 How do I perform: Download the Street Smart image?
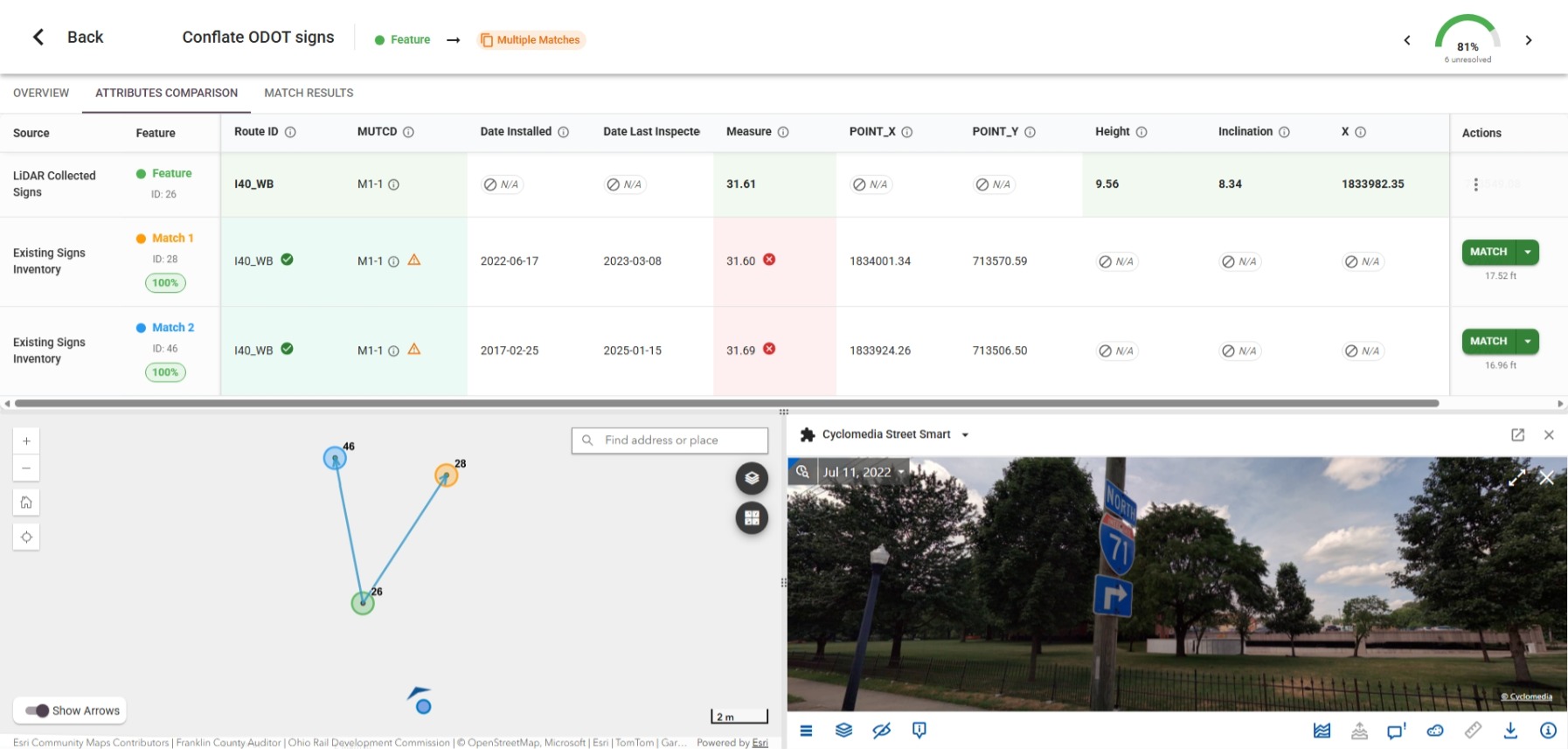click(1510, 731)
